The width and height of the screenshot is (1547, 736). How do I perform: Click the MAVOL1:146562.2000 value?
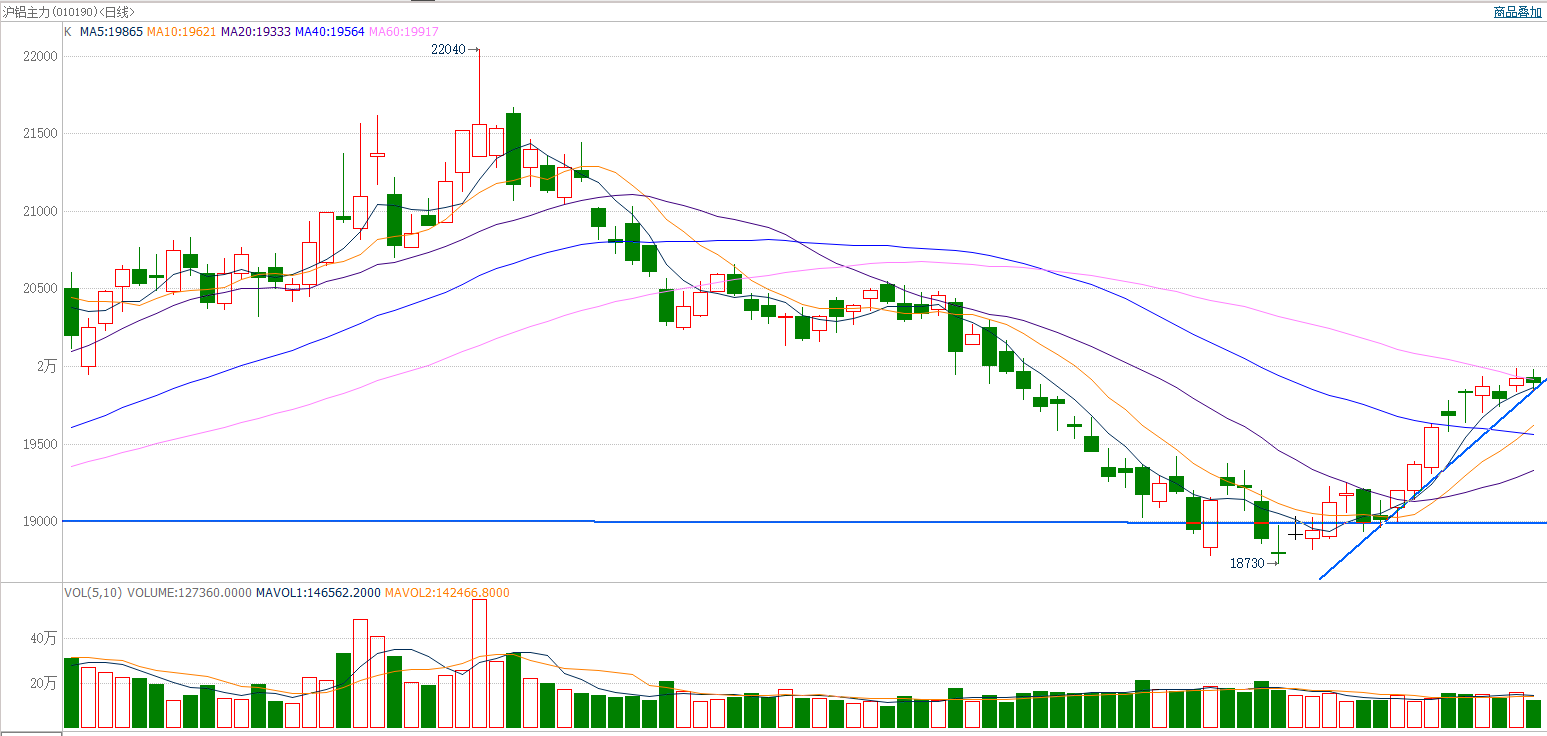click(318, 593)
